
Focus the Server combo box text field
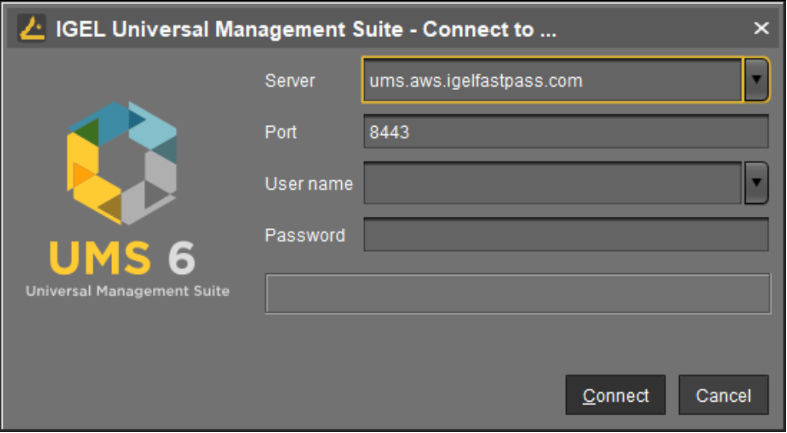[x=552, y=80]
